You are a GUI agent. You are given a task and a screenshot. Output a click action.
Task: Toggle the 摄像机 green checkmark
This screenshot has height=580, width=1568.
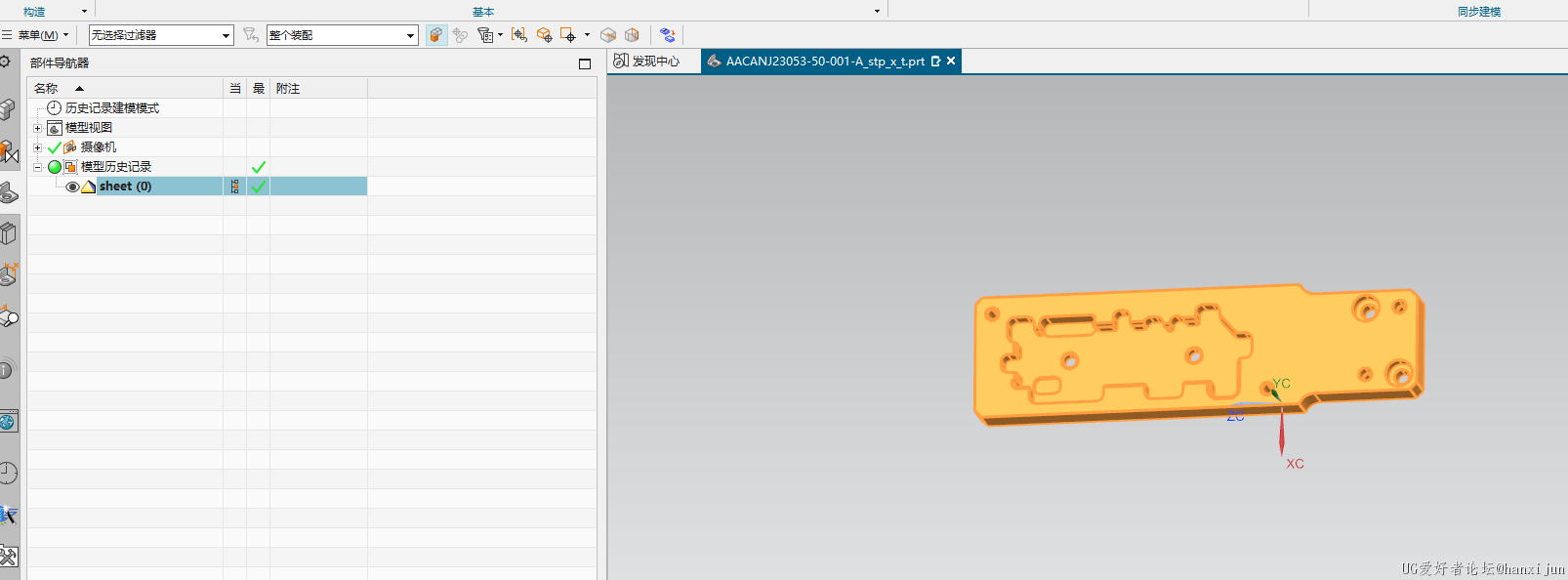coord(55,147)
